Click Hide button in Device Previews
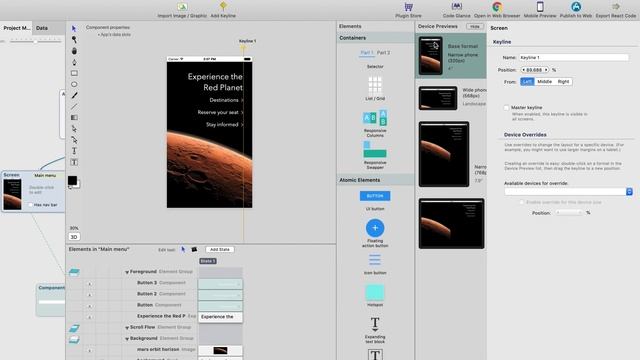 pos(475,27)
